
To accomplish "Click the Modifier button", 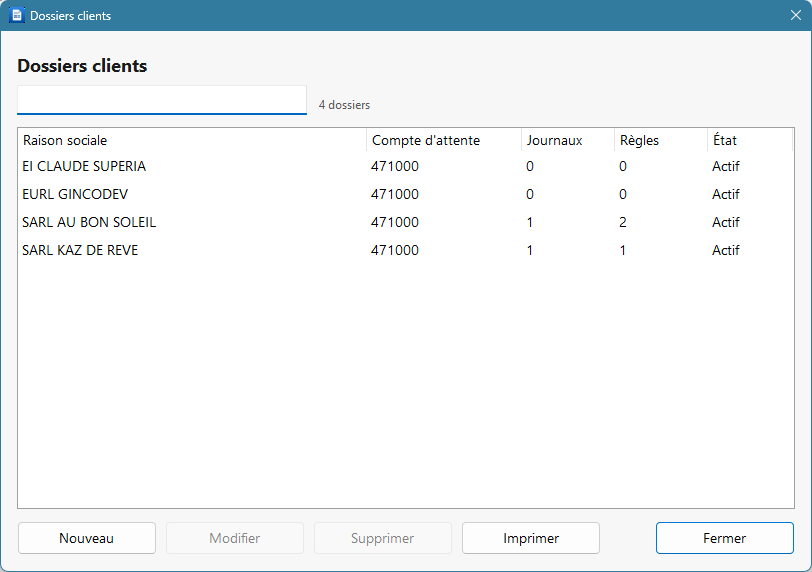I will click(x=235, y=538).
